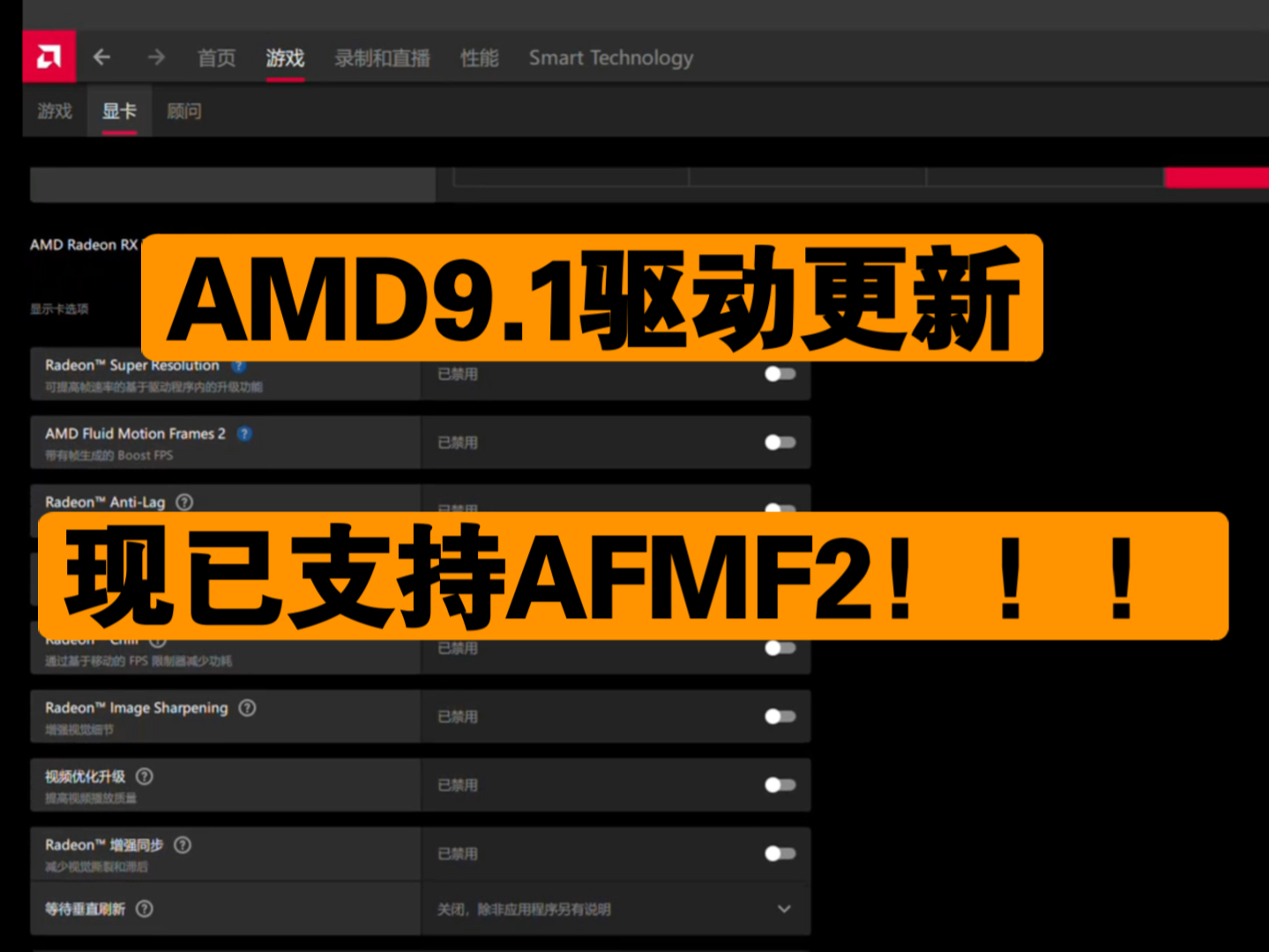This screenshot has height=952, width=1269.
Task: Open help for Radeon Super Resolution
Action: click(239, 366)
